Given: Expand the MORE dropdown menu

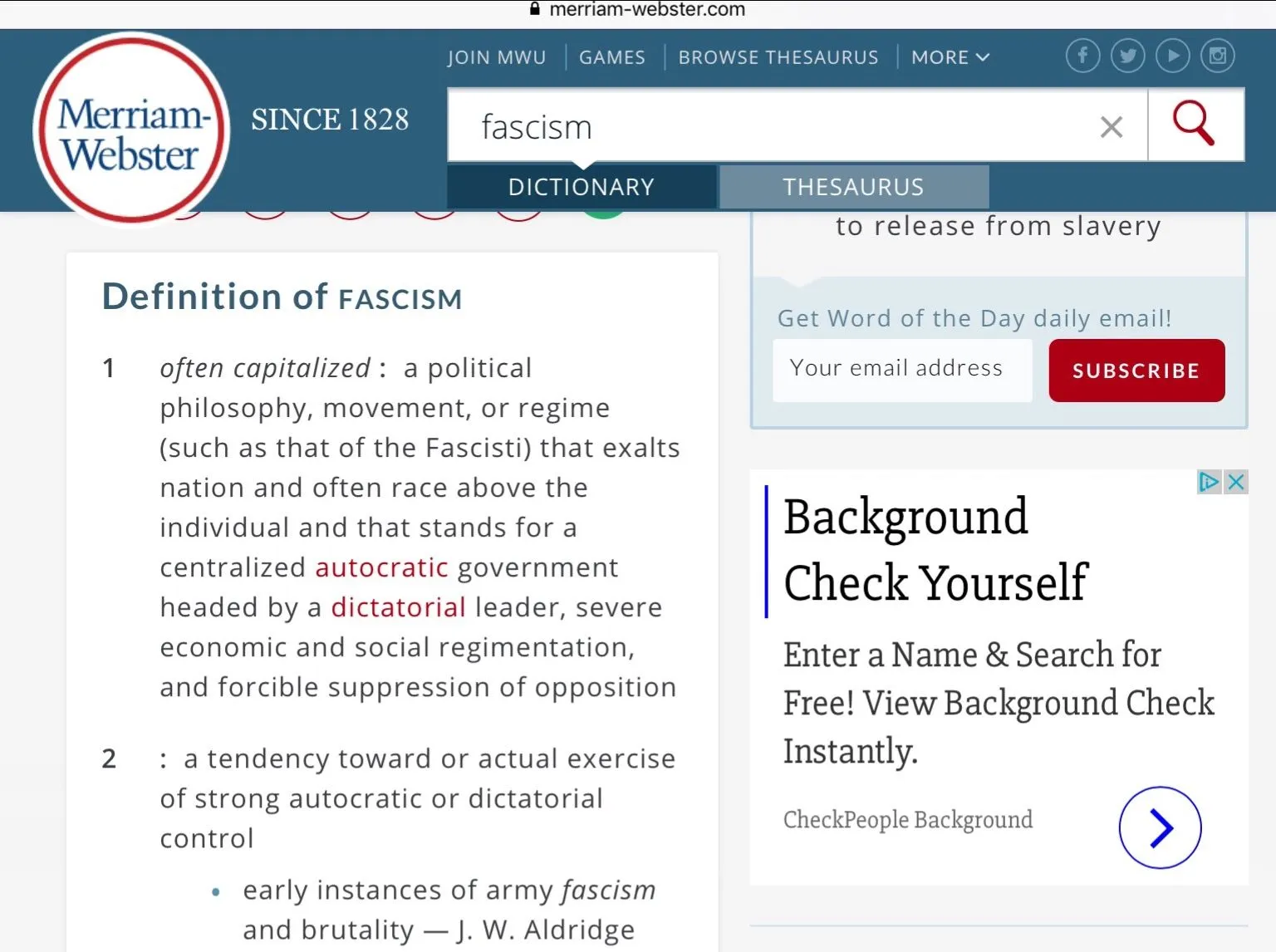Looking at the screenshot, I should pyautogui.click(x=950, y=57).
